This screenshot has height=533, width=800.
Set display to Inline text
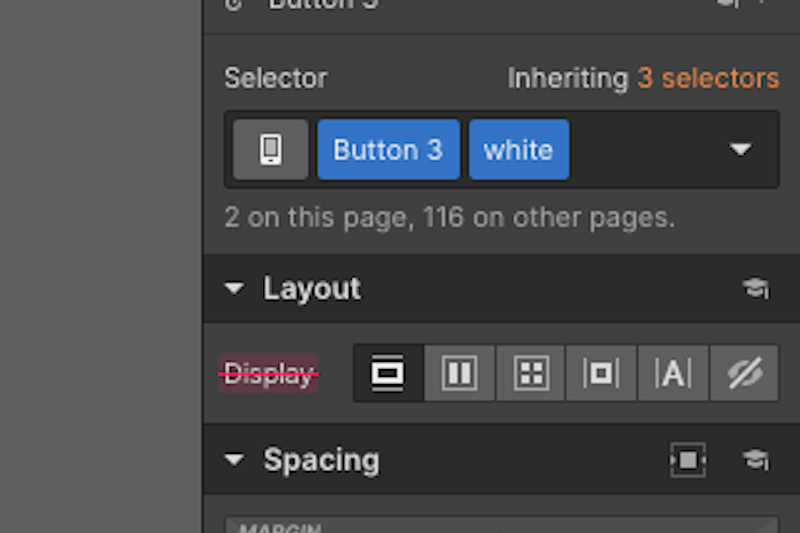pyautogui.click(x=672, y=374)
